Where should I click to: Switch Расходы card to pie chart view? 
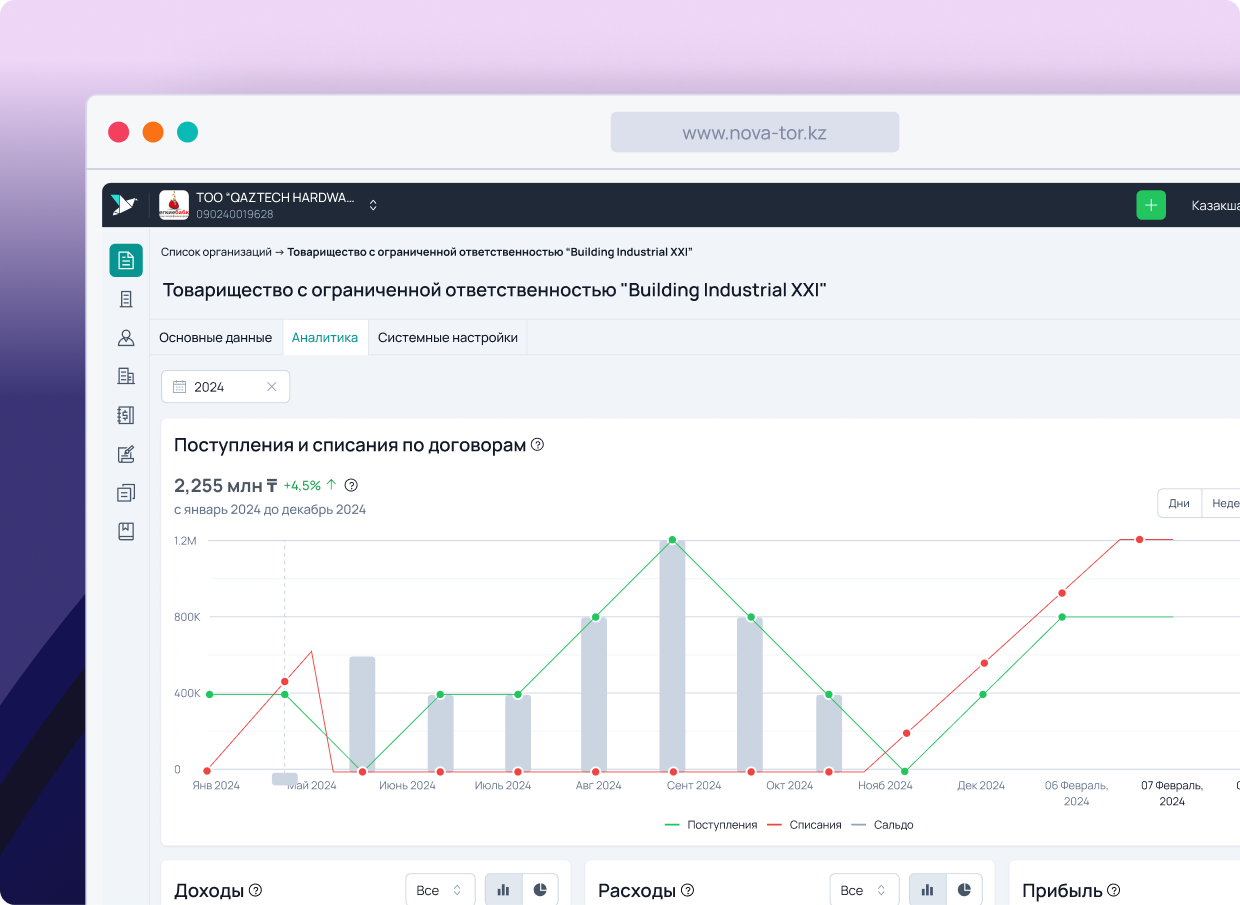point(964,890)
